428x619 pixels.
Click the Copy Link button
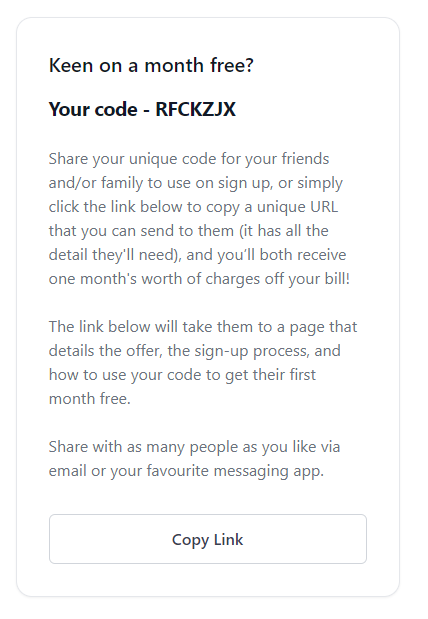tap(208, 539)
